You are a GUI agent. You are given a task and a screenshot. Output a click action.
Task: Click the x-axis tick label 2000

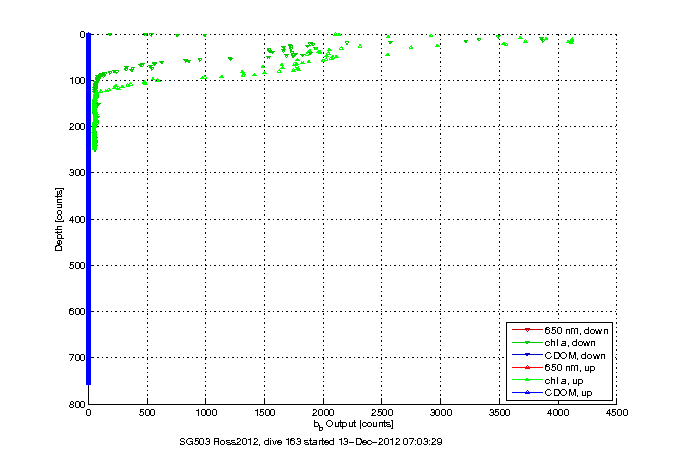tap(323, 412)
